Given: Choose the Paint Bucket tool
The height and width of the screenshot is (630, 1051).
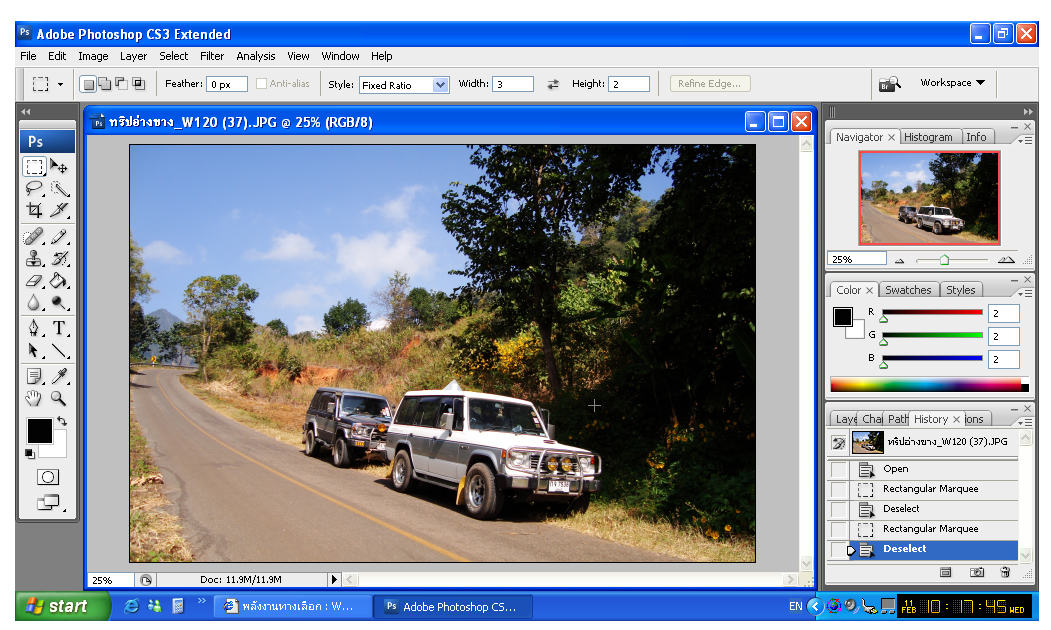Looking at the screenshot, I should coord(60,281).
